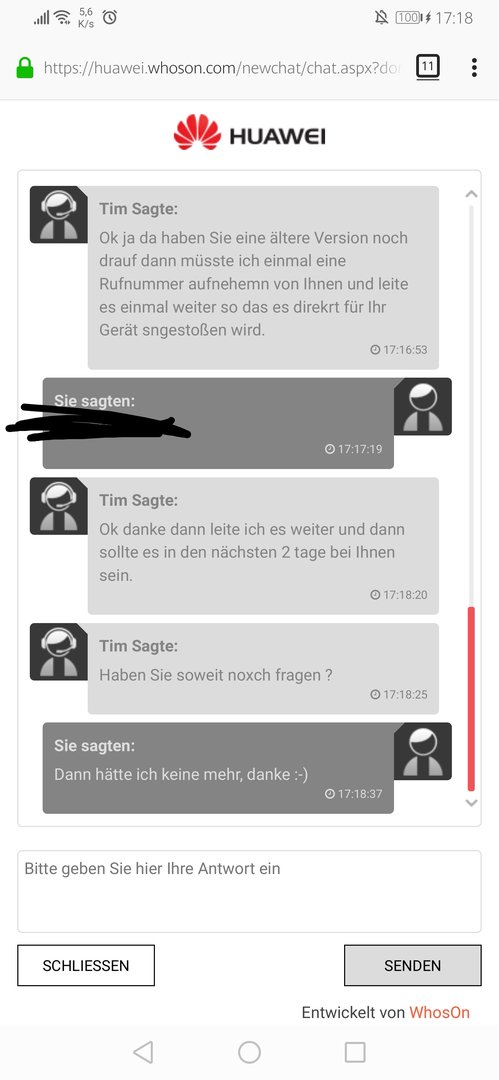499x1080 pixels.
Task: Tap the Android back navigation triangle
Action: tap(143, 1052)
